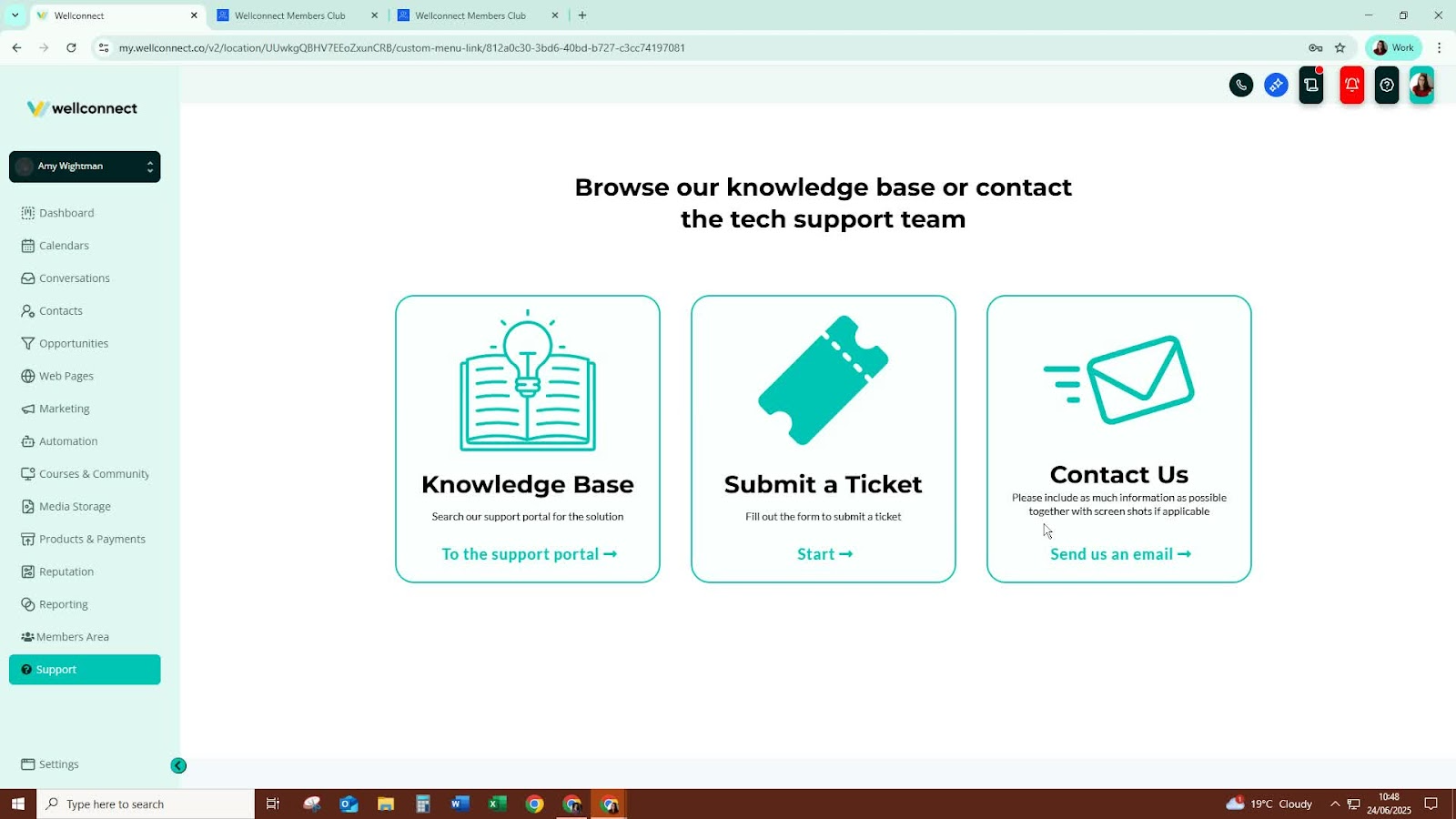Open the taskbar clock showing 10:48
This screenshot has width=1456, height=819.
click(x=1389, y=804)
